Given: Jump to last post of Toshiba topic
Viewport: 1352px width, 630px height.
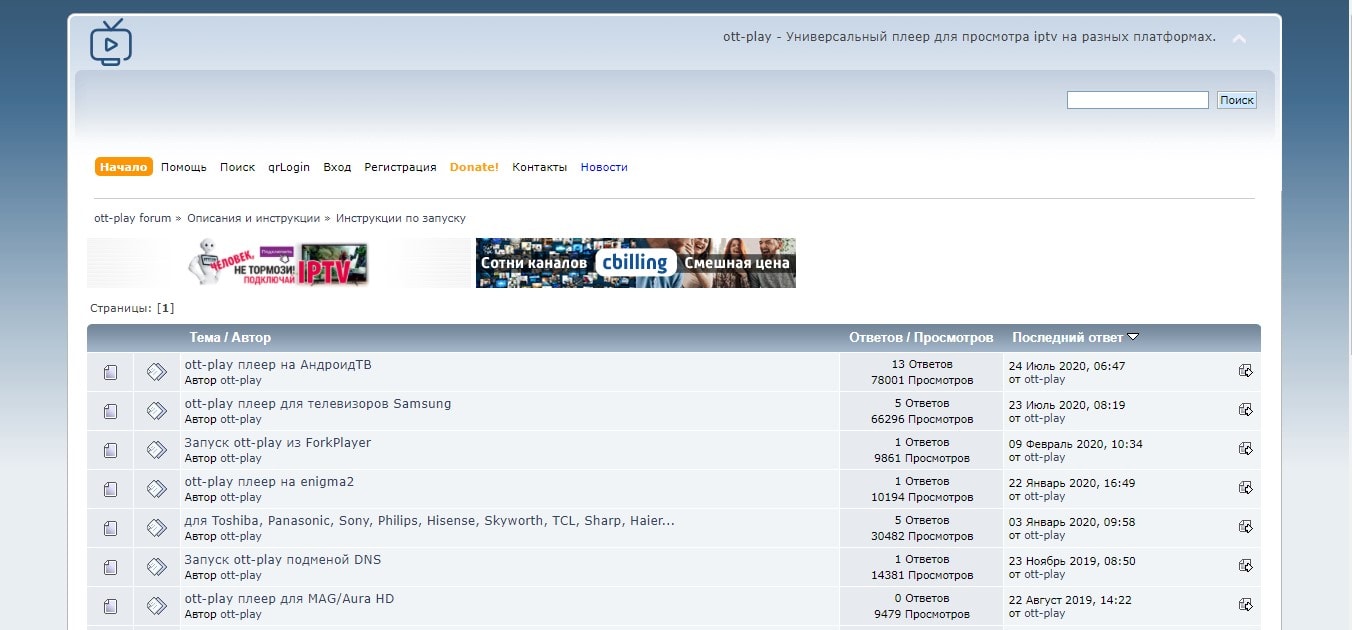Looking at the screenshot, I should coord(1245,527).
